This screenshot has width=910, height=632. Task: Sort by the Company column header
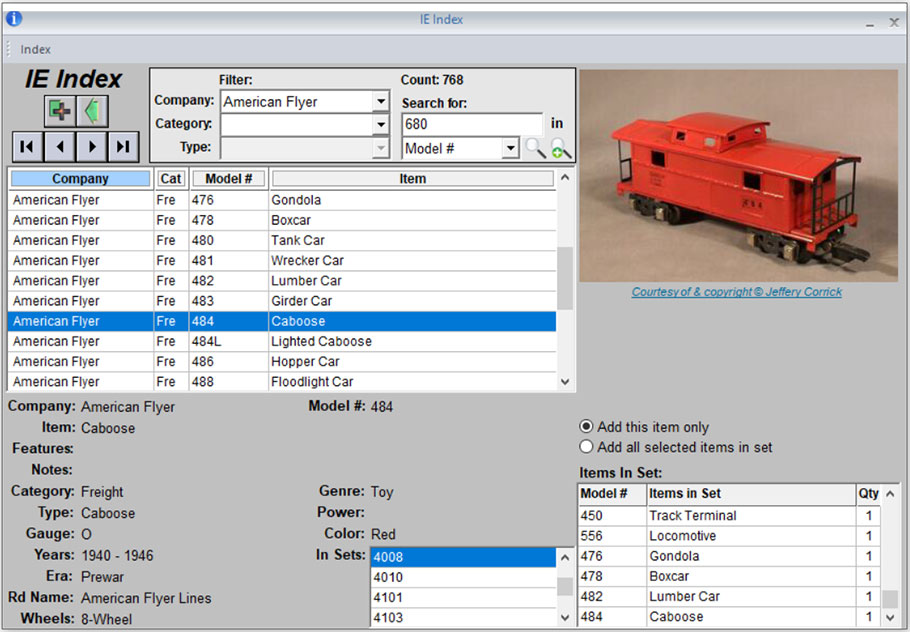tap(81, 179)
